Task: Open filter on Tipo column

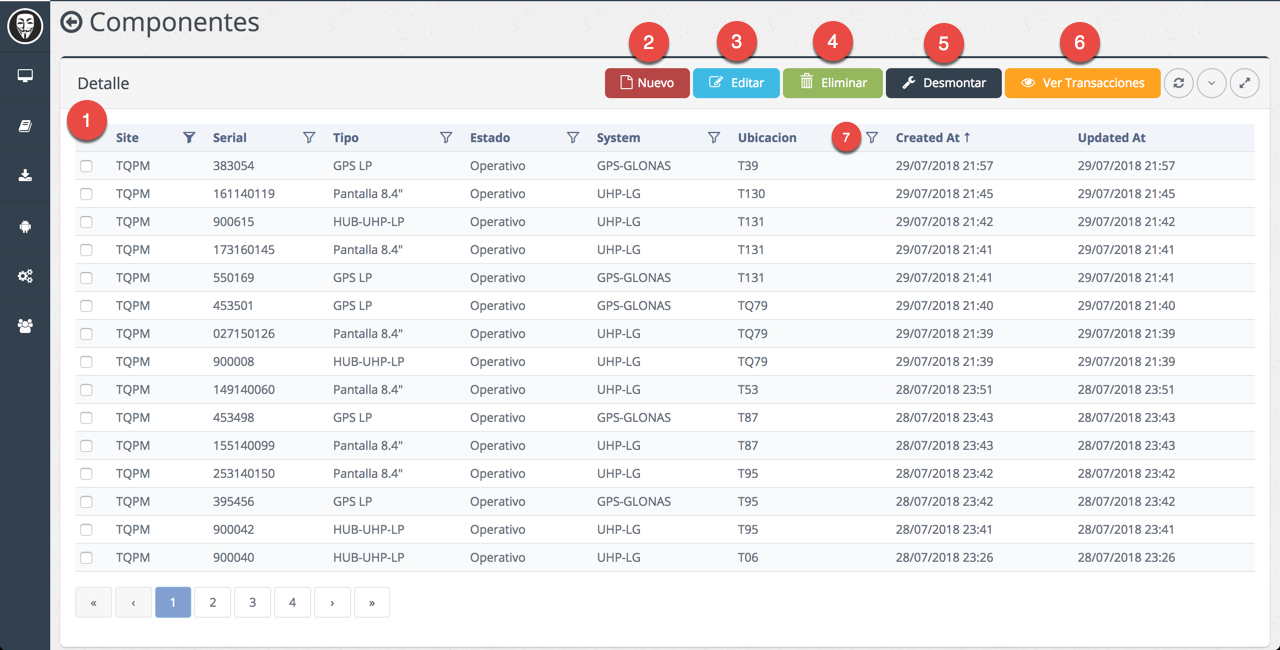Action: (x=446, y=138)
